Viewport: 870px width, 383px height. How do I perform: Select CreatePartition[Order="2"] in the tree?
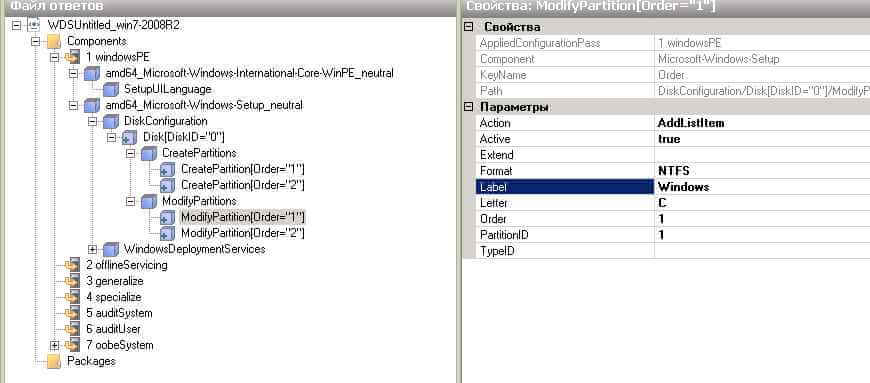click(x=242, y=185)
